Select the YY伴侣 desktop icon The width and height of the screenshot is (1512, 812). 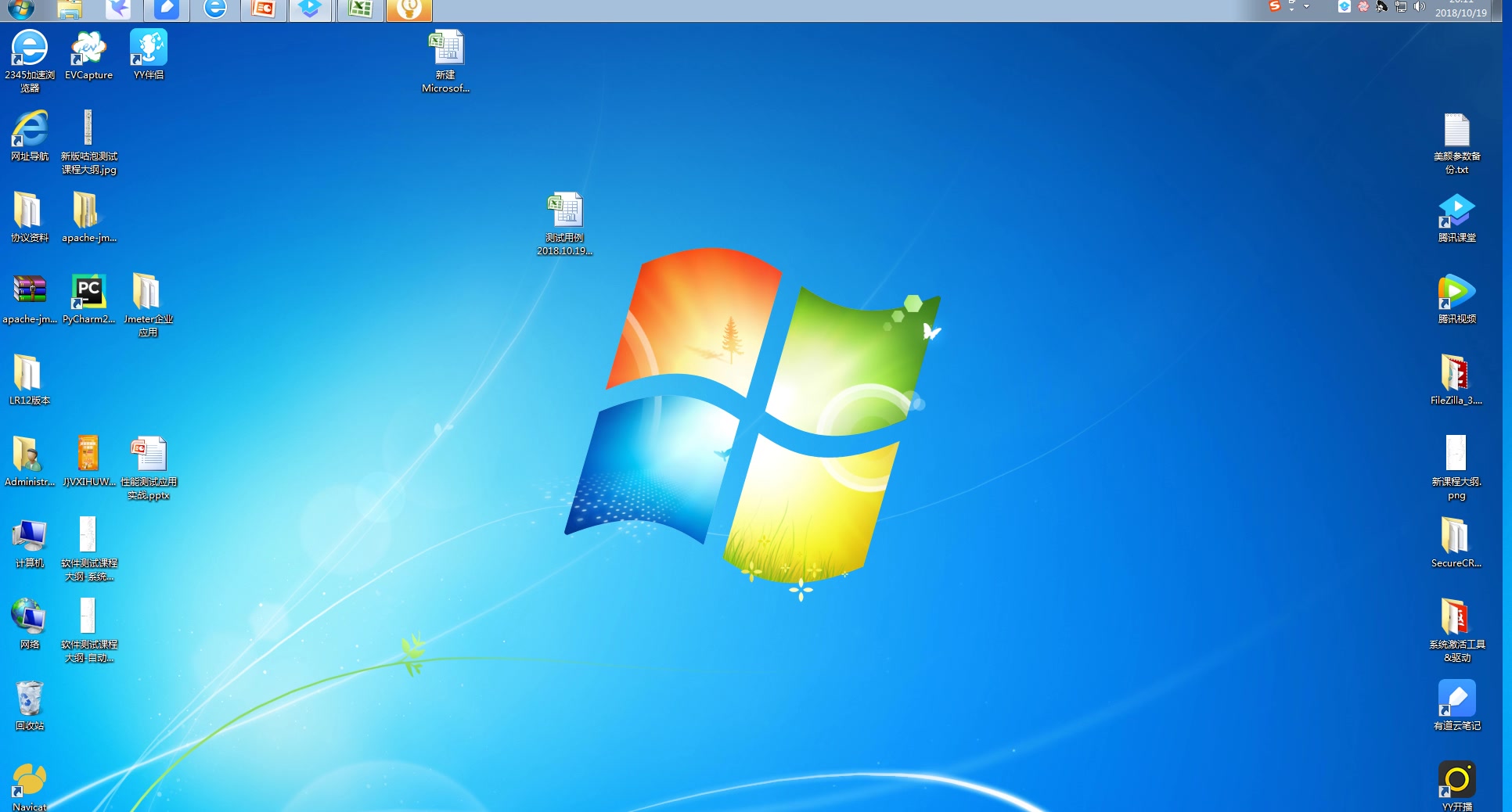[149, 55]
